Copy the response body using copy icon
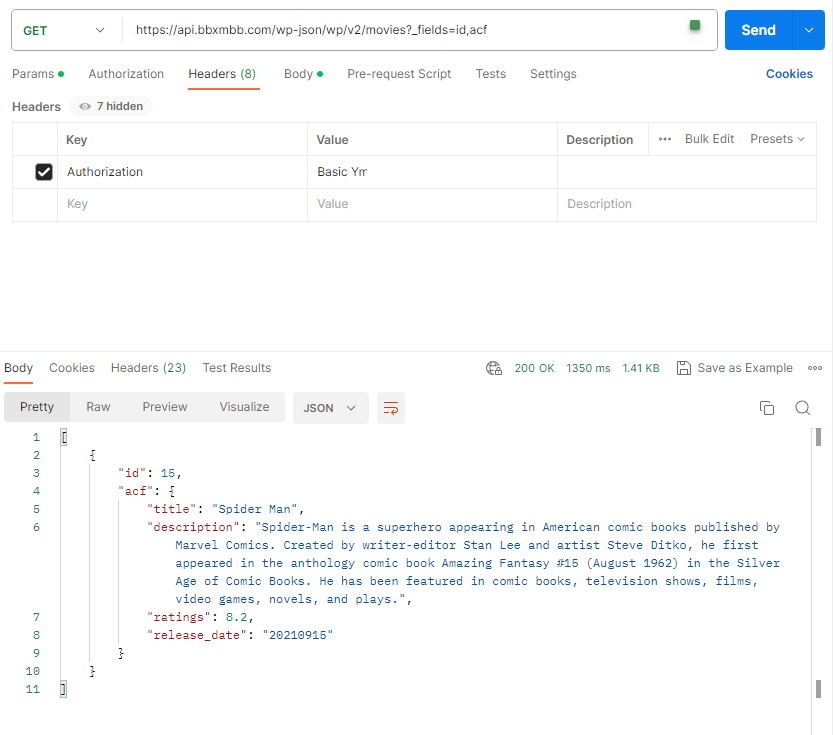The width and height of the screenshot is (833, 735). pos(767,408)
